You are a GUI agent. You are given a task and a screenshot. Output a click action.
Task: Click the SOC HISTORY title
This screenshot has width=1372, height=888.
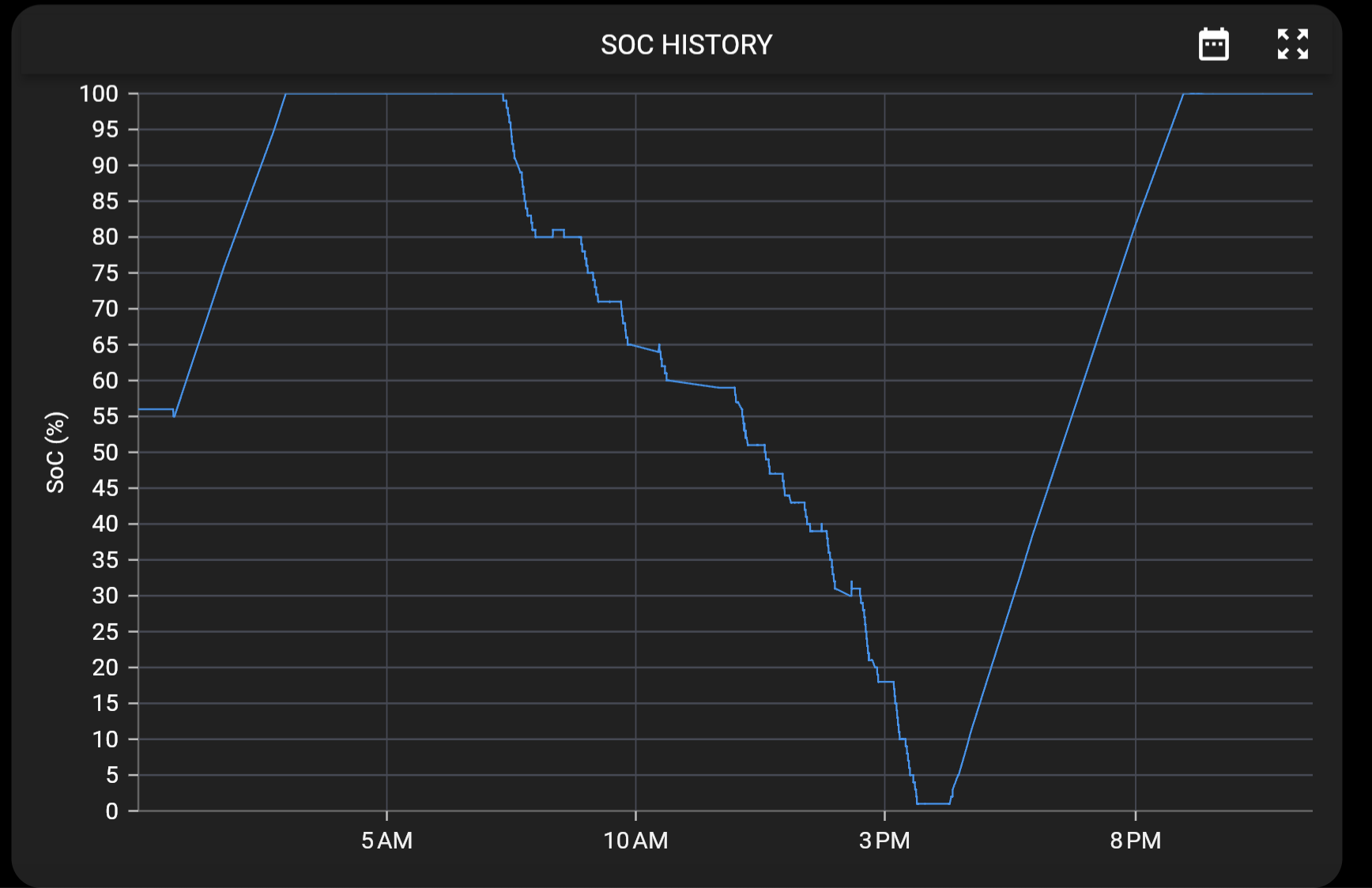pos(686,45)
